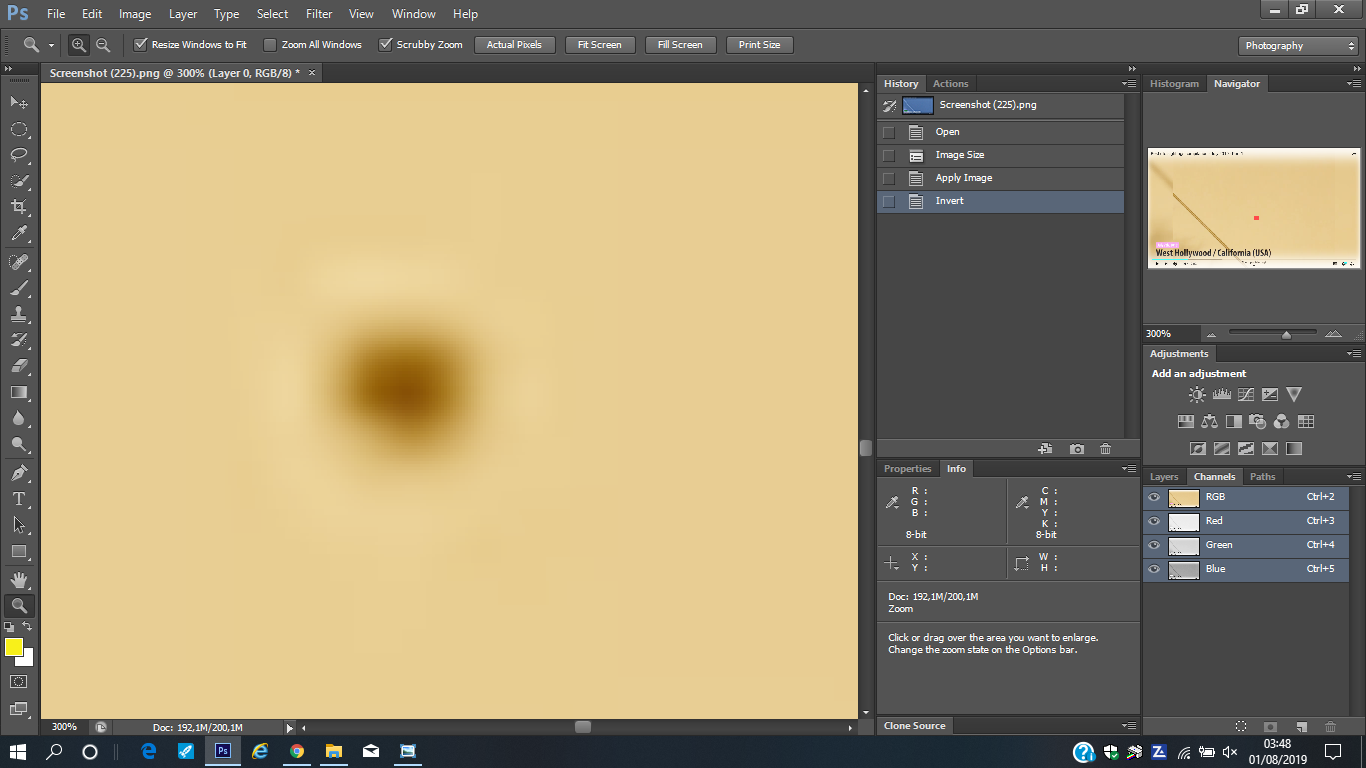This screenshot has height=768, width=1366.
Task: Open the Channels panel flyout menu
Action: pyautogui.click(x=1354, y=477)
